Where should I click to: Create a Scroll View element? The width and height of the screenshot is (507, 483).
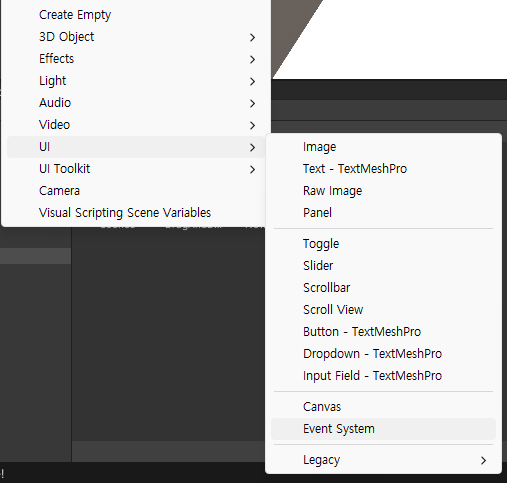pyautogui.click(x=383, y=310)
